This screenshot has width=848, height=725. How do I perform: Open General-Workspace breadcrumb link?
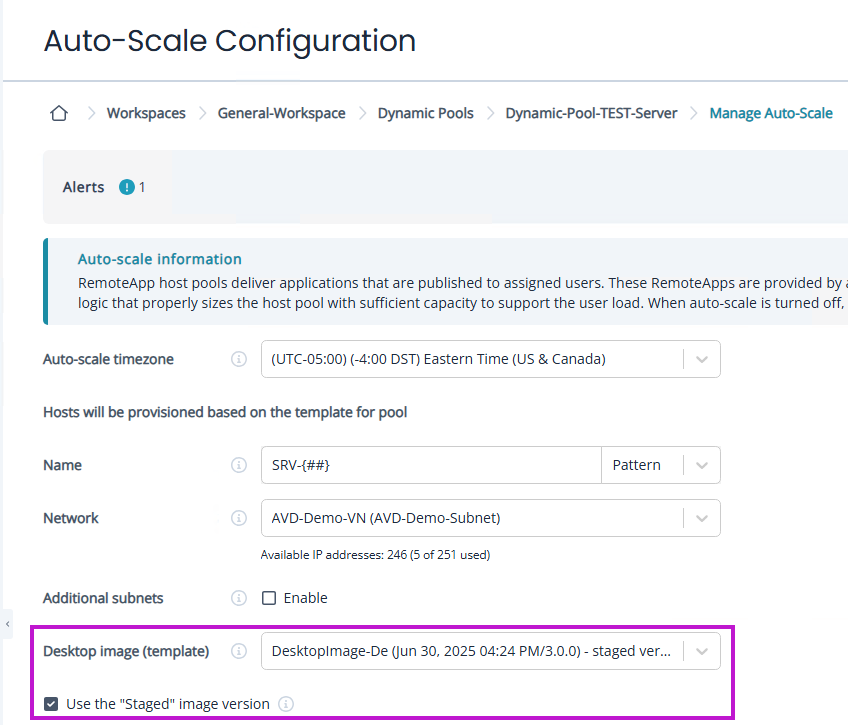[x=281, y=113]
